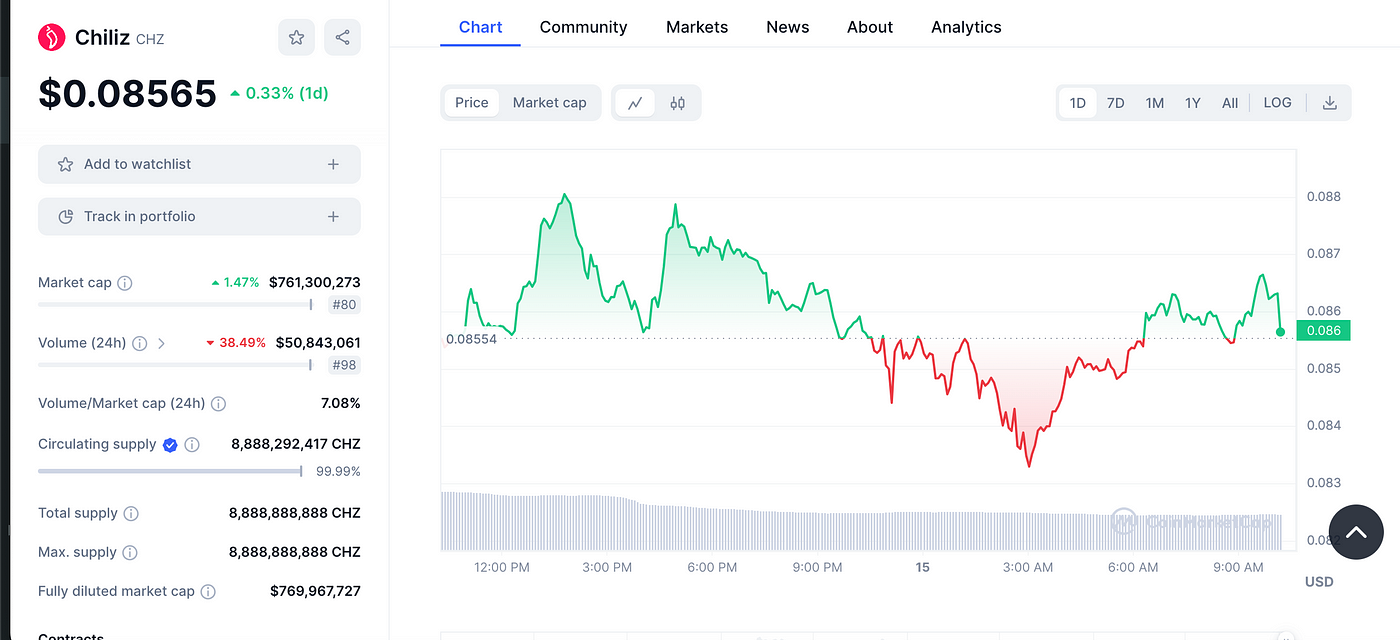1400x640 pixels.
Task: Select Market cap chart mode
Action: (x=550, y=103)
